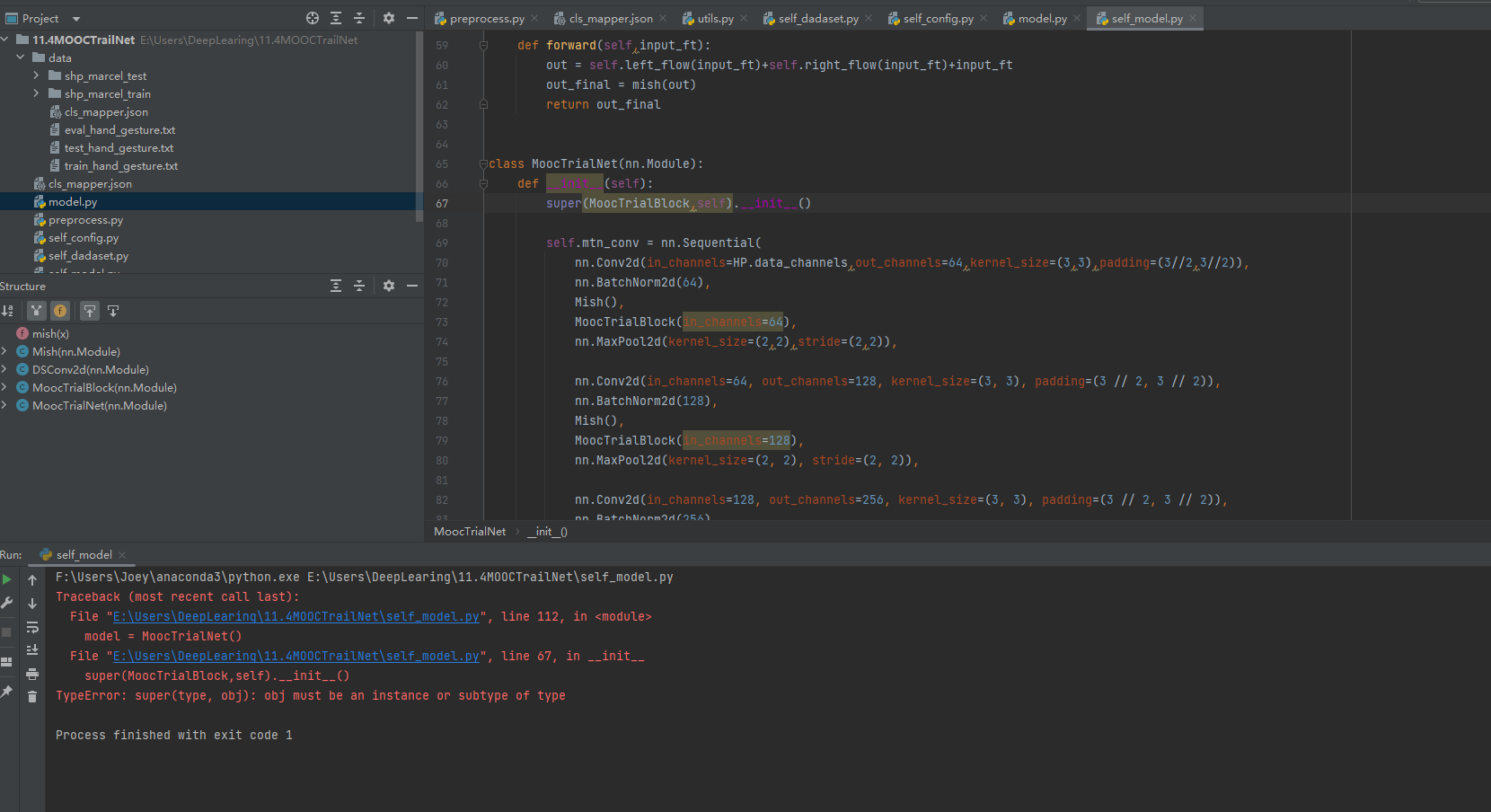Viewport: 1491px width, 812px height.
Task: Collapse all items in the Project panel
Action: click(x=359, y=18)
